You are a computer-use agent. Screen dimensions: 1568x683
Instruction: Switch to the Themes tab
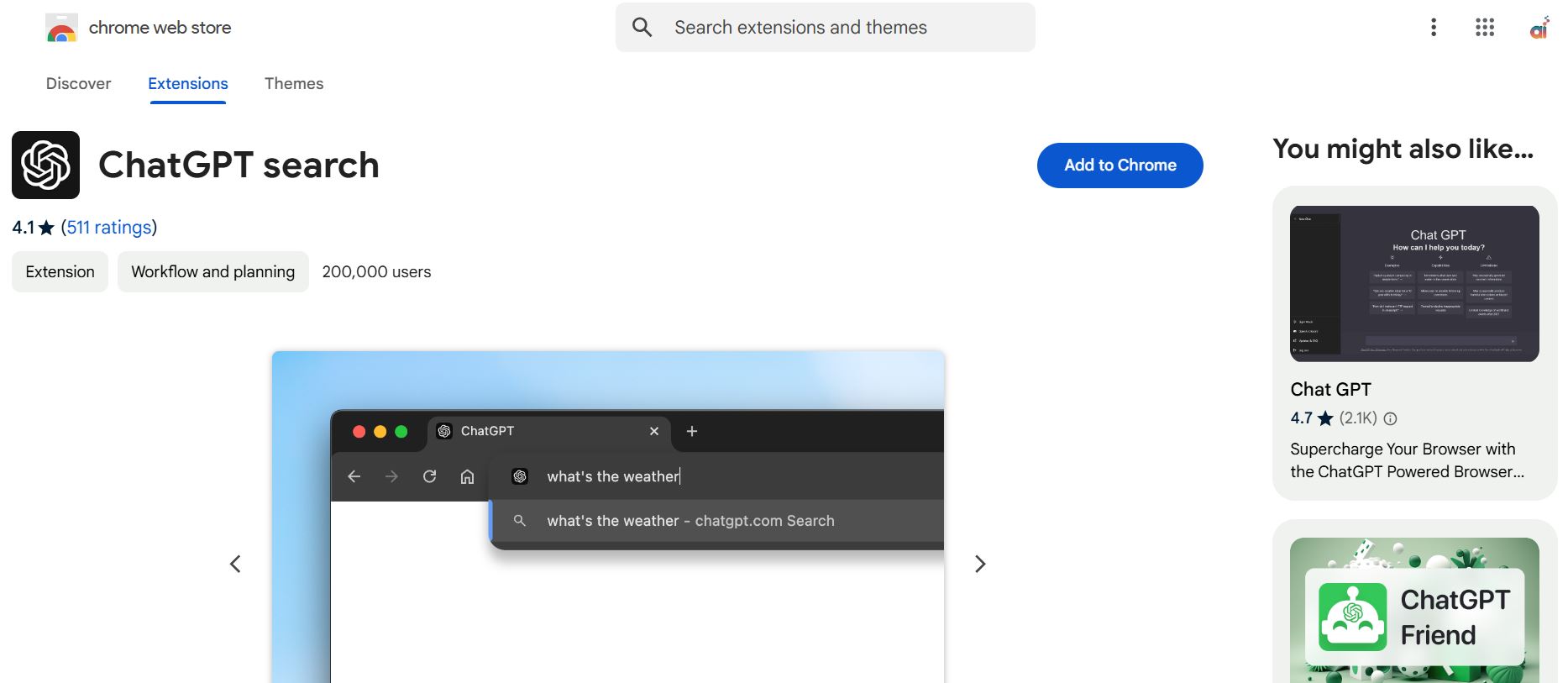click(294, 83)
